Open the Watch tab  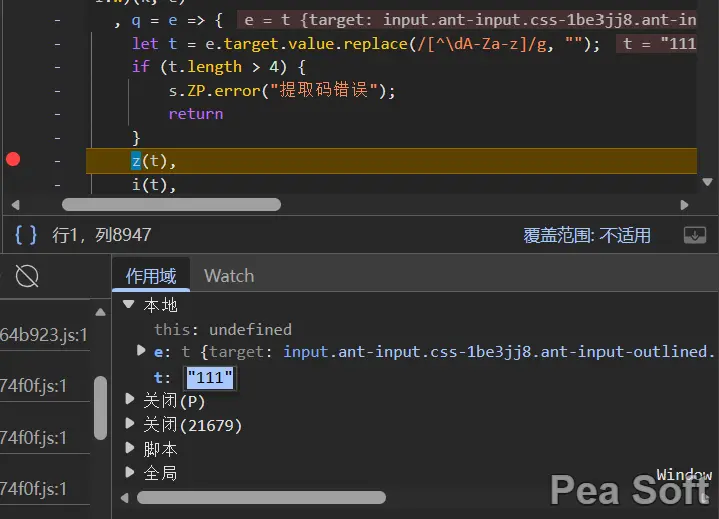pos(229,276)
